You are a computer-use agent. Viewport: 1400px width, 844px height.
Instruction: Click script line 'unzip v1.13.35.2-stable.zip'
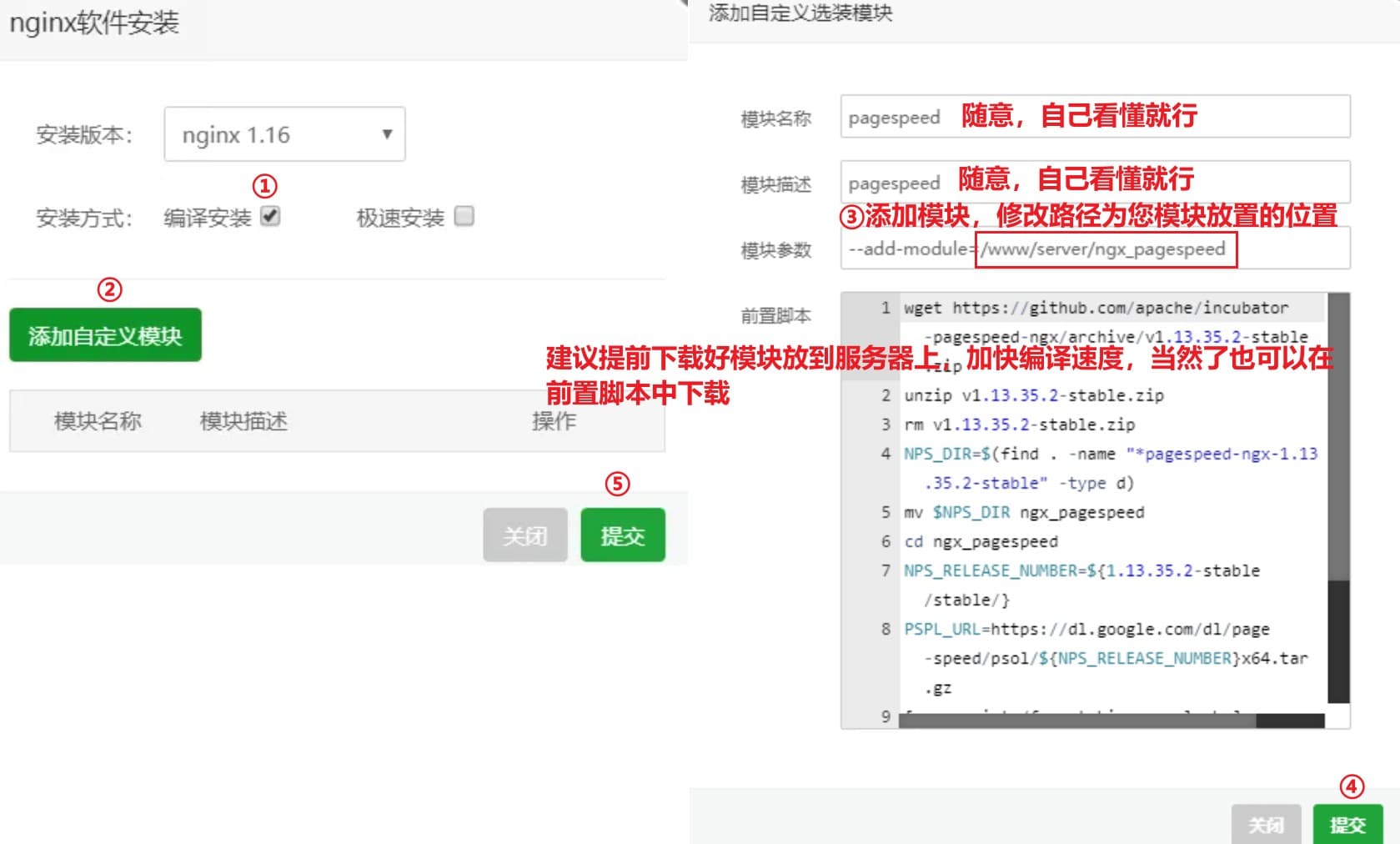click(x=1034, y=395)
